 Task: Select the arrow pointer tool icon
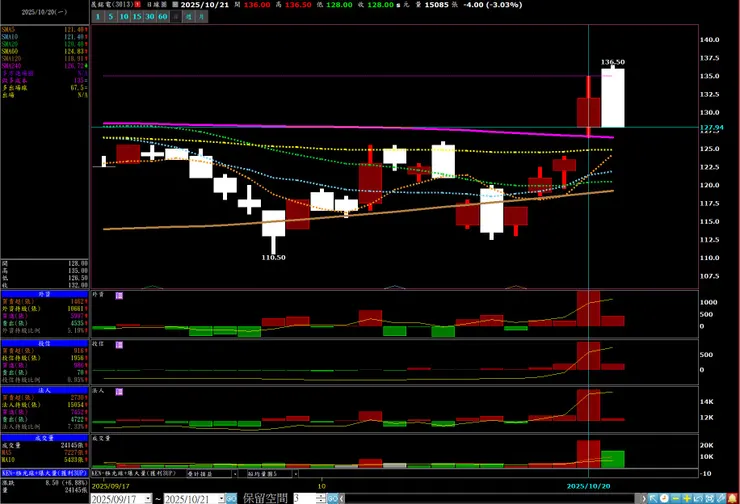tap(653, 498)
